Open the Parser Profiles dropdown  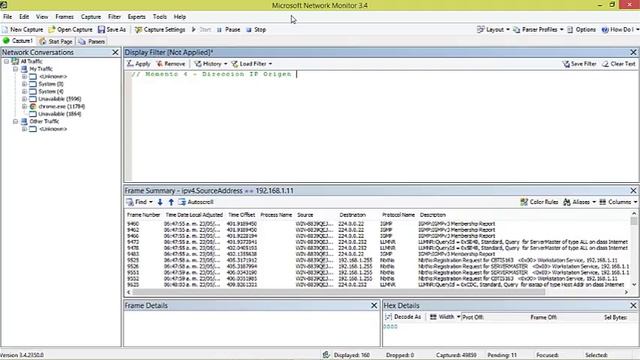pyautogui.click(x=538, y=29)
